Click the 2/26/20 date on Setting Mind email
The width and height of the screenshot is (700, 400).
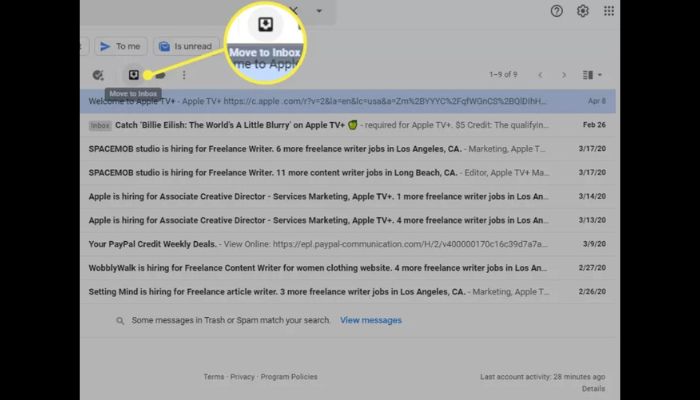pos(592,292)
